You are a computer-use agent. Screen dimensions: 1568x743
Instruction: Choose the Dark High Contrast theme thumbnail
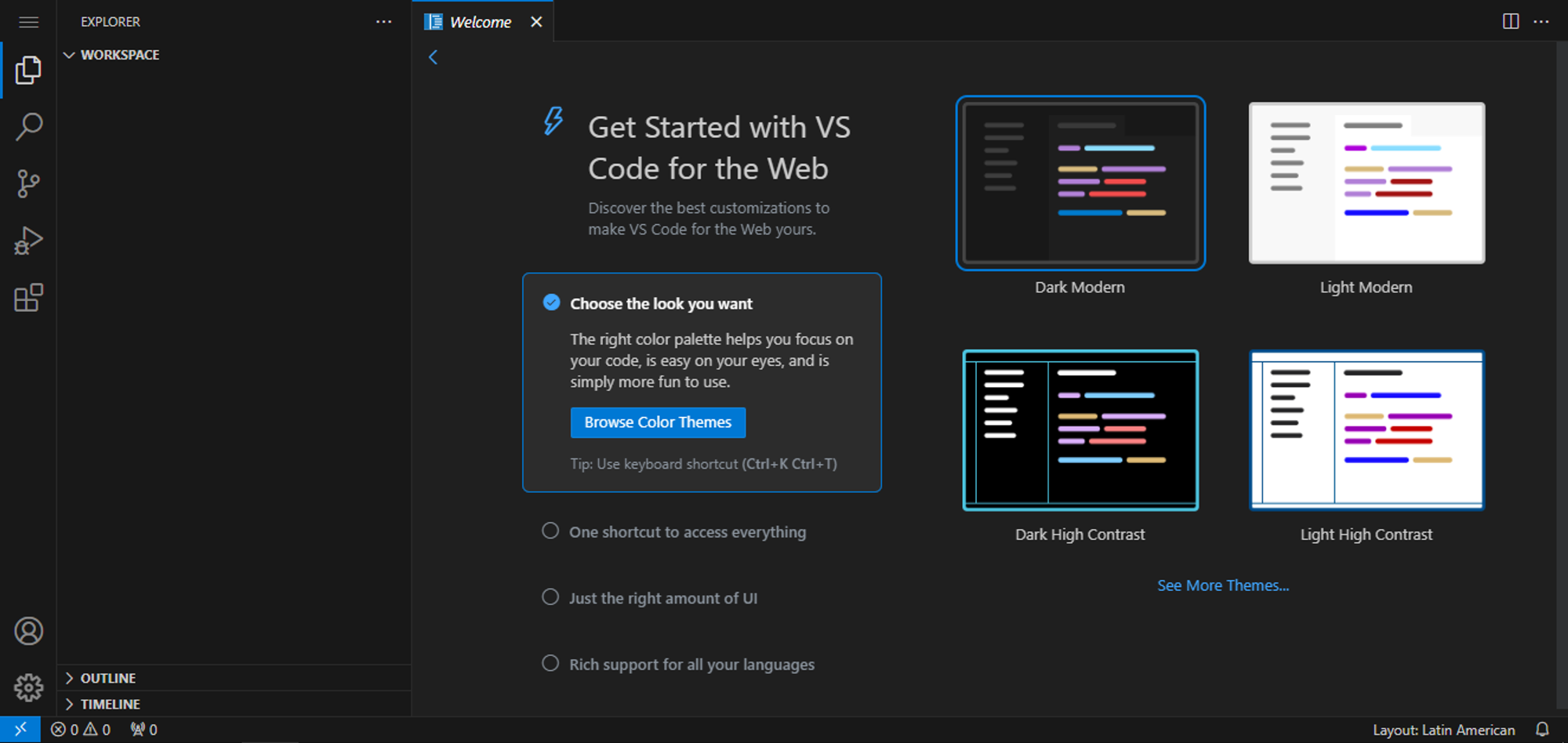coord(1080,430)
